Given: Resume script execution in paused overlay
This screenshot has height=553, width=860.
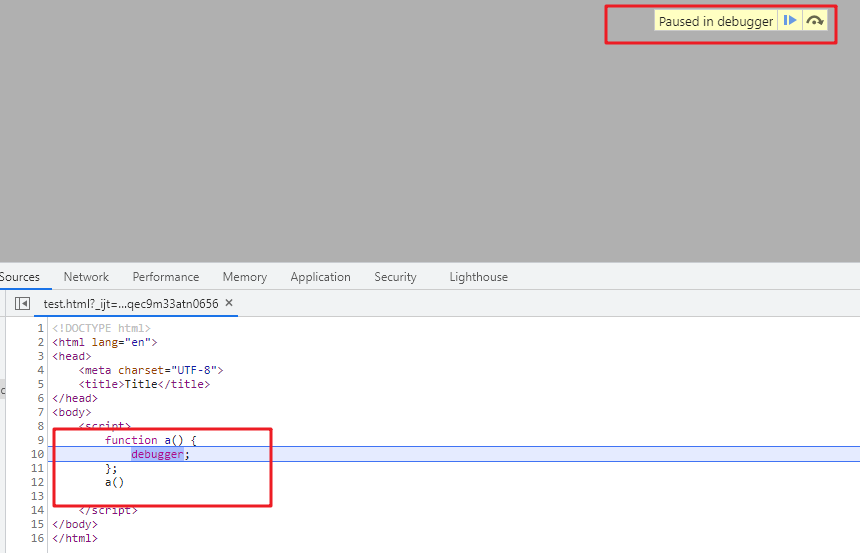Looking at the screenshot, I should click(790, 21).
